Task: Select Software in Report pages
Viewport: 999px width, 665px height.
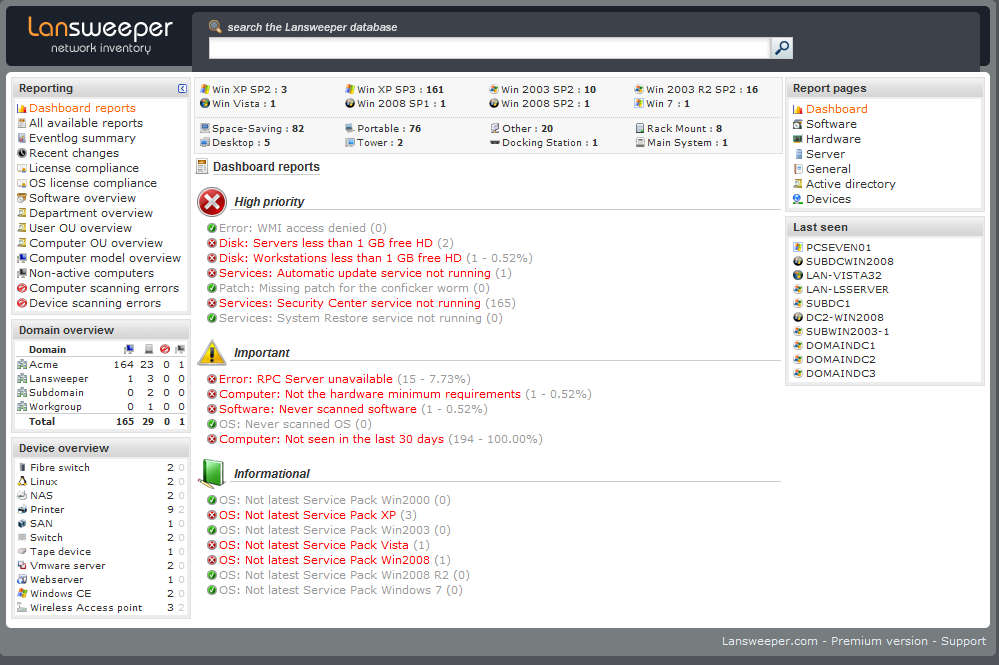Action: pos(831,124)
